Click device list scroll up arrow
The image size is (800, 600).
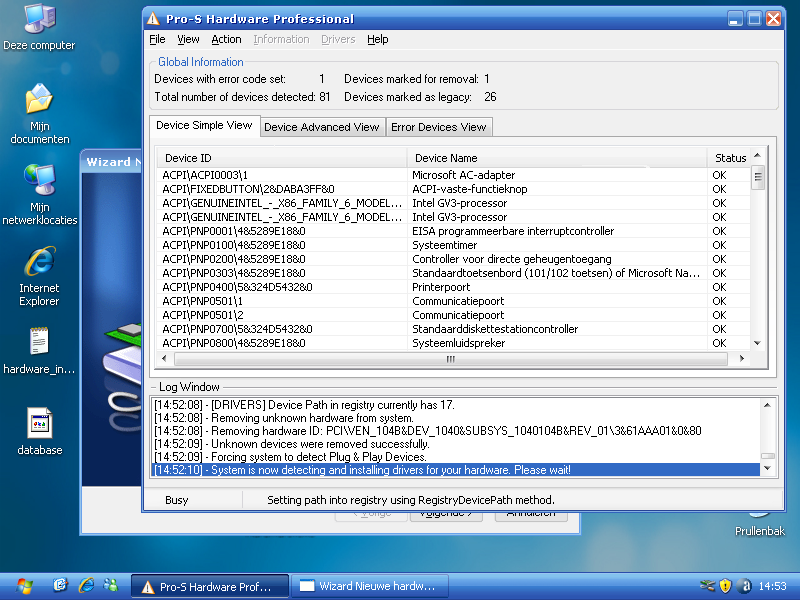(x=758, y=156)
